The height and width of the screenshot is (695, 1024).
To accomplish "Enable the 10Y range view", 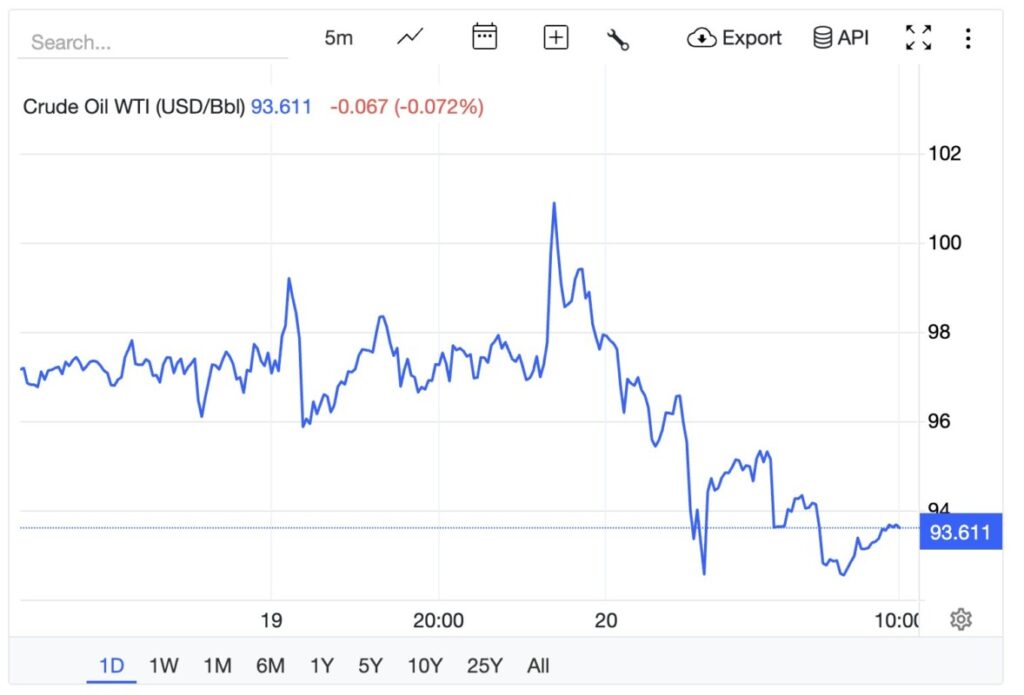I will [425, 665].
